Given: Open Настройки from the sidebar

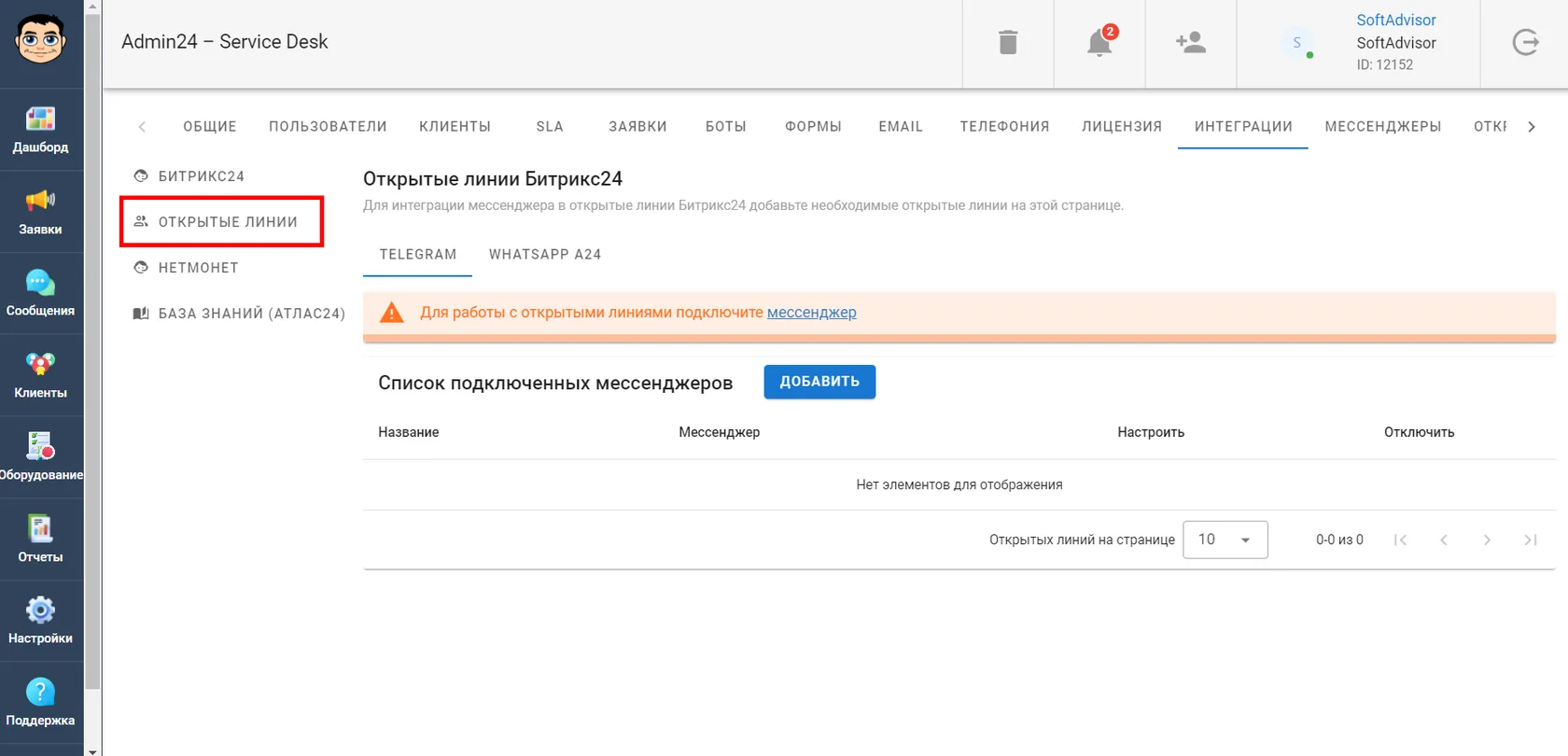Looking at the screenshot, I should point(41,621).
